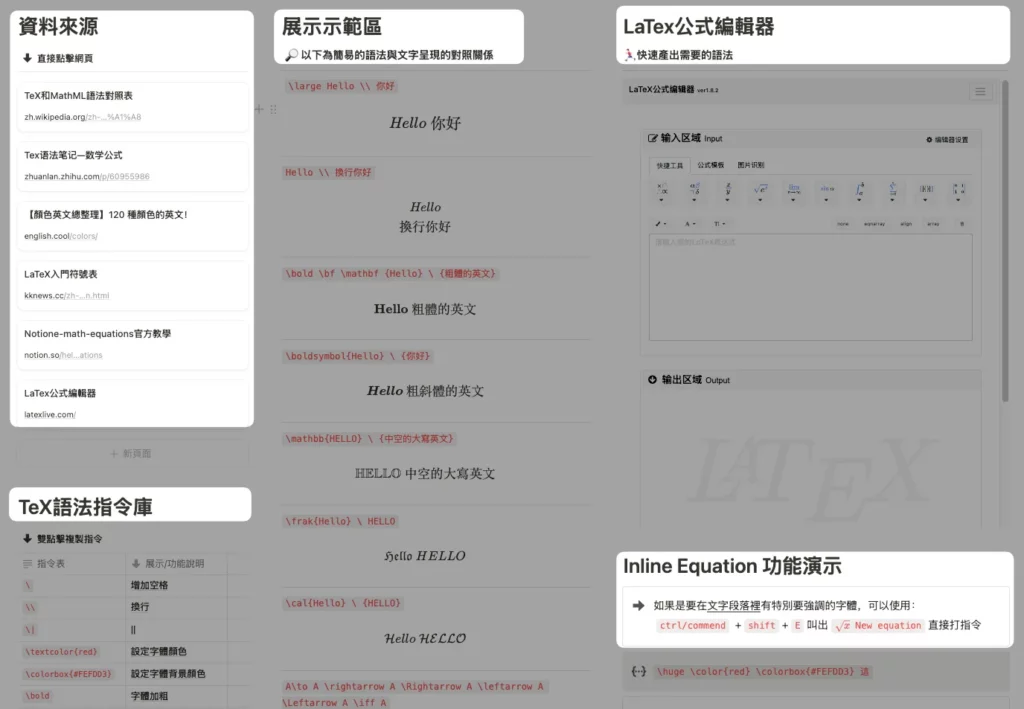
Task: Open the Tt font style dropdown
Action: [x=721, y=223]
